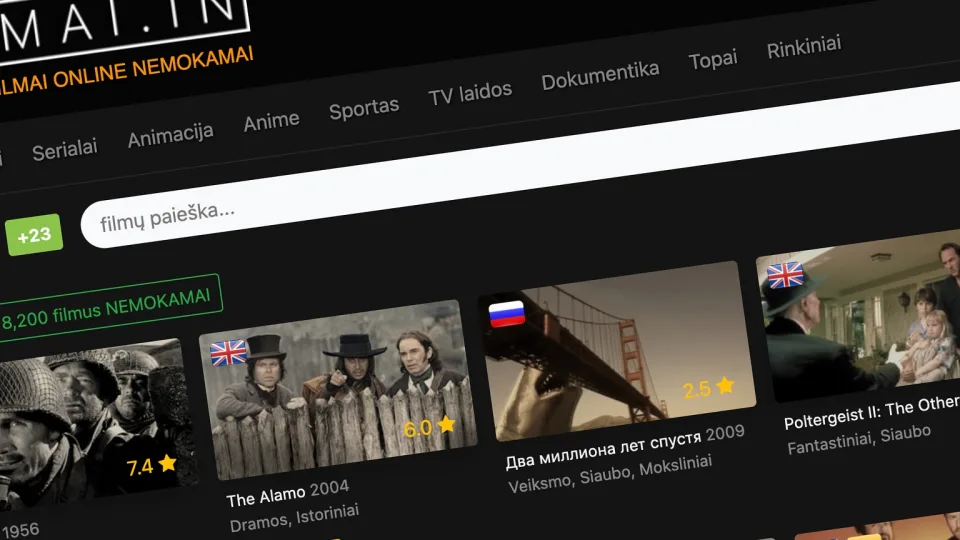Open the Animacija category

[x=170, y=135]
